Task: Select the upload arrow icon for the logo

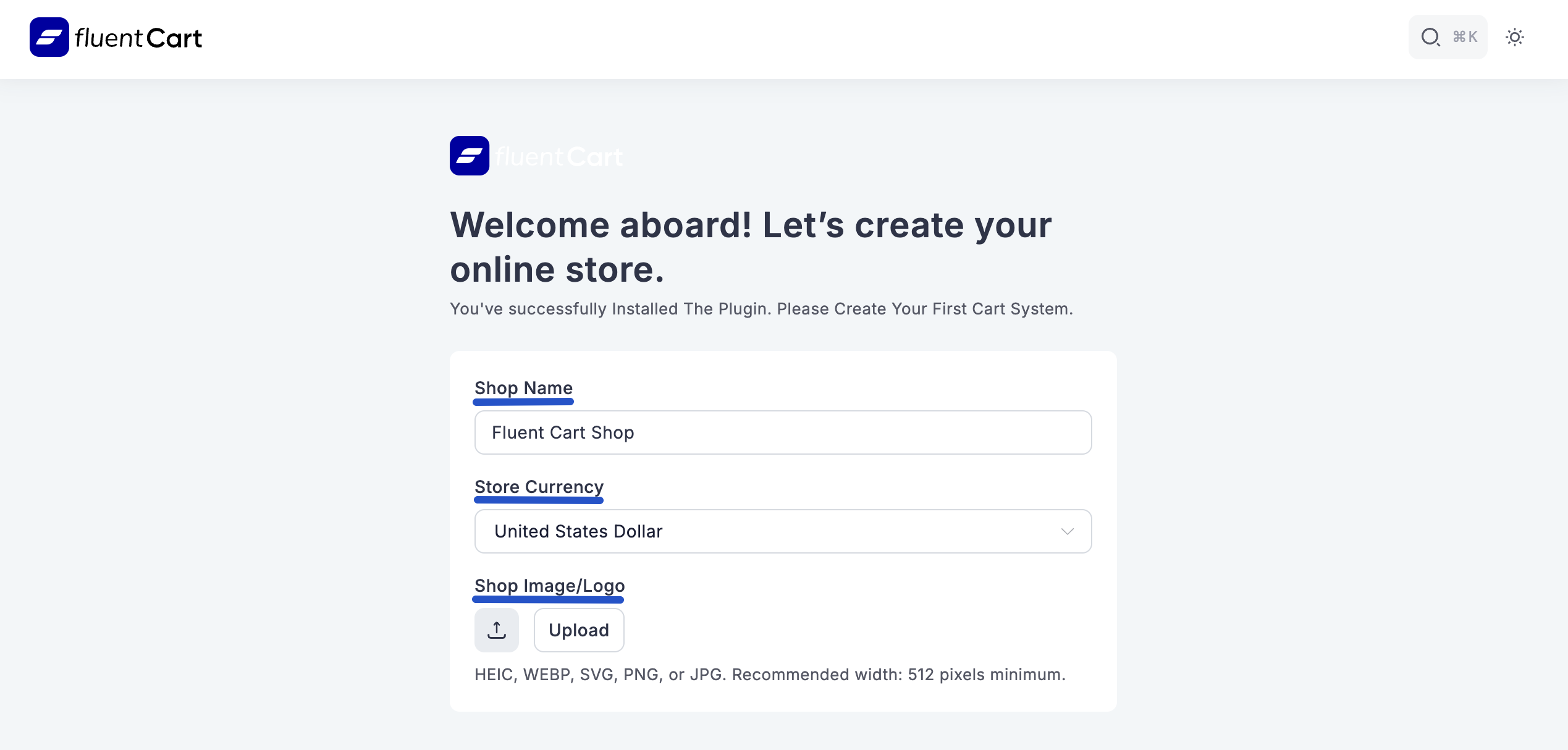Action: click(496, 630)
